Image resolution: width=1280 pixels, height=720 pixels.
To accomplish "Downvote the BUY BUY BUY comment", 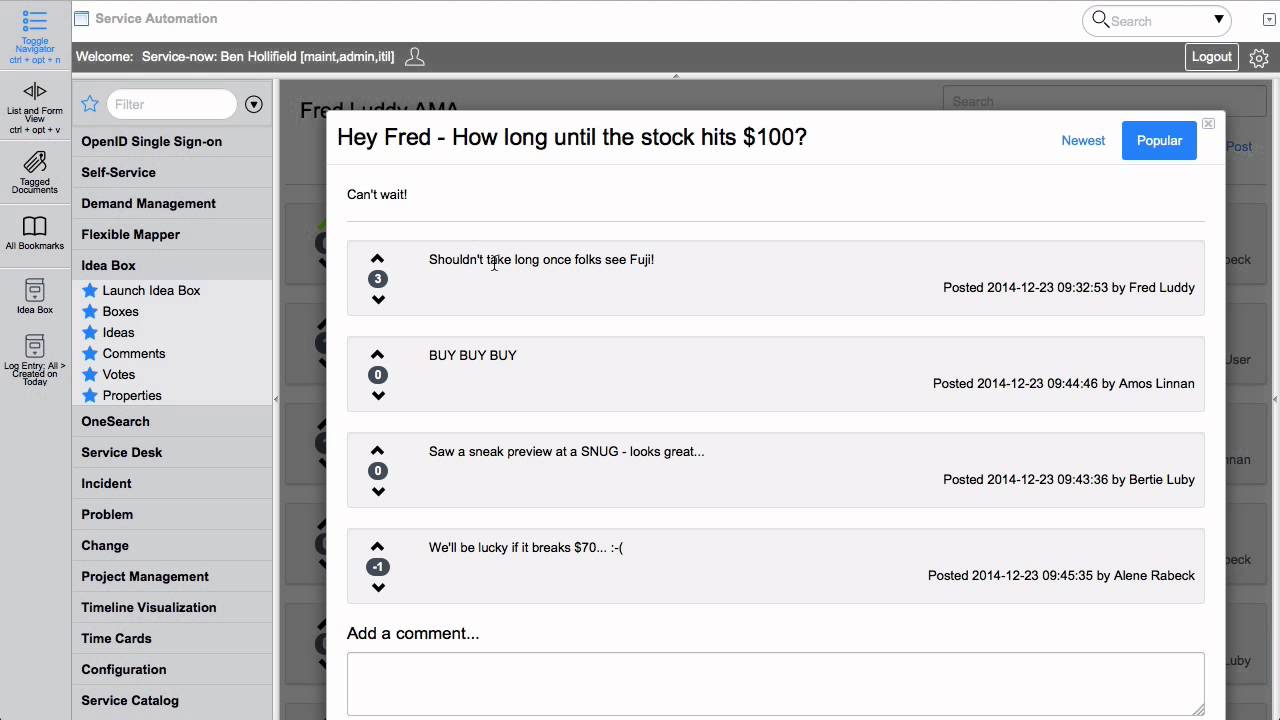I will (x=378, y=396).
